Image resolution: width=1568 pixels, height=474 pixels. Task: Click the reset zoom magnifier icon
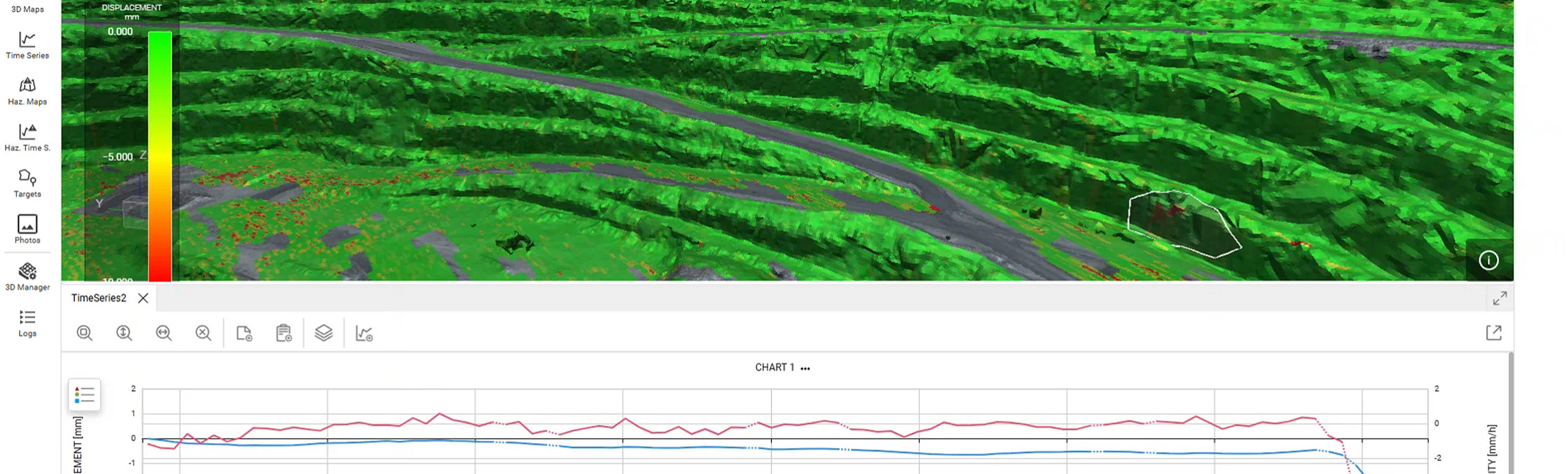click(x=203, y=333)
